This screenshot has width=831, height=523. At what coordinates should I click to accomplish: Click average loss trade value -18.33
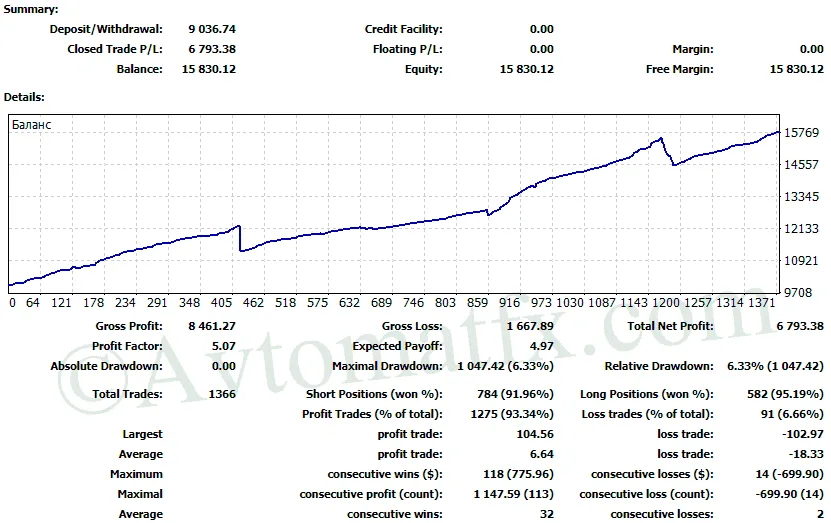(x=806, y=455)
